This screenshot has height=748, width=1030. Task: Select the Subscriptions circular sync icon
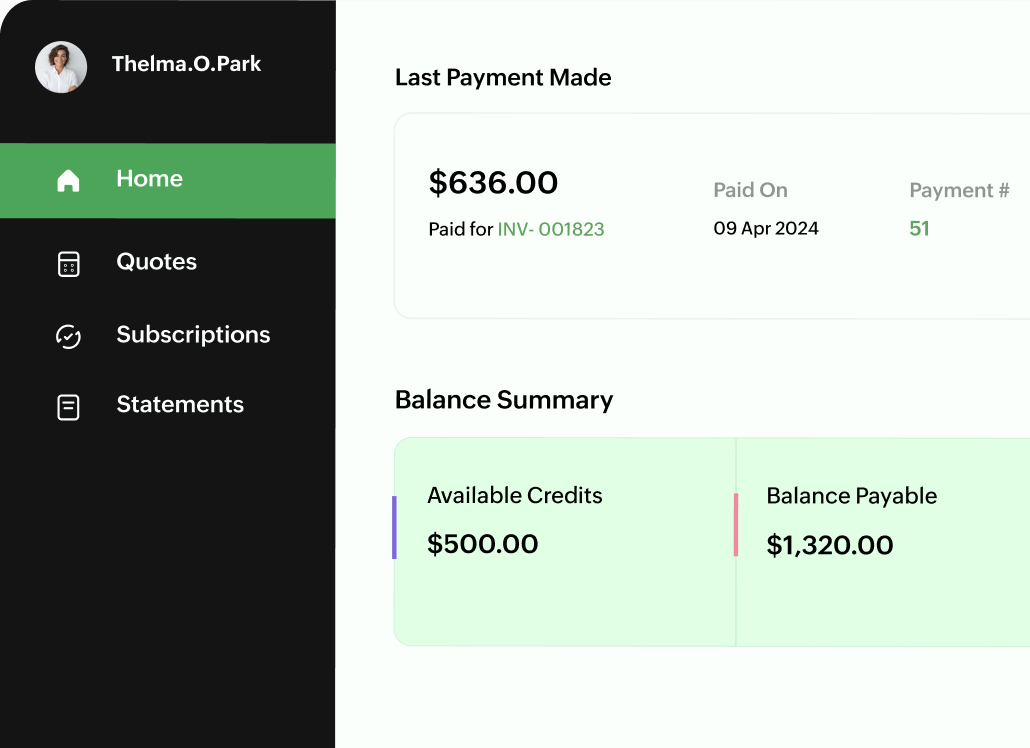(68, 337)
